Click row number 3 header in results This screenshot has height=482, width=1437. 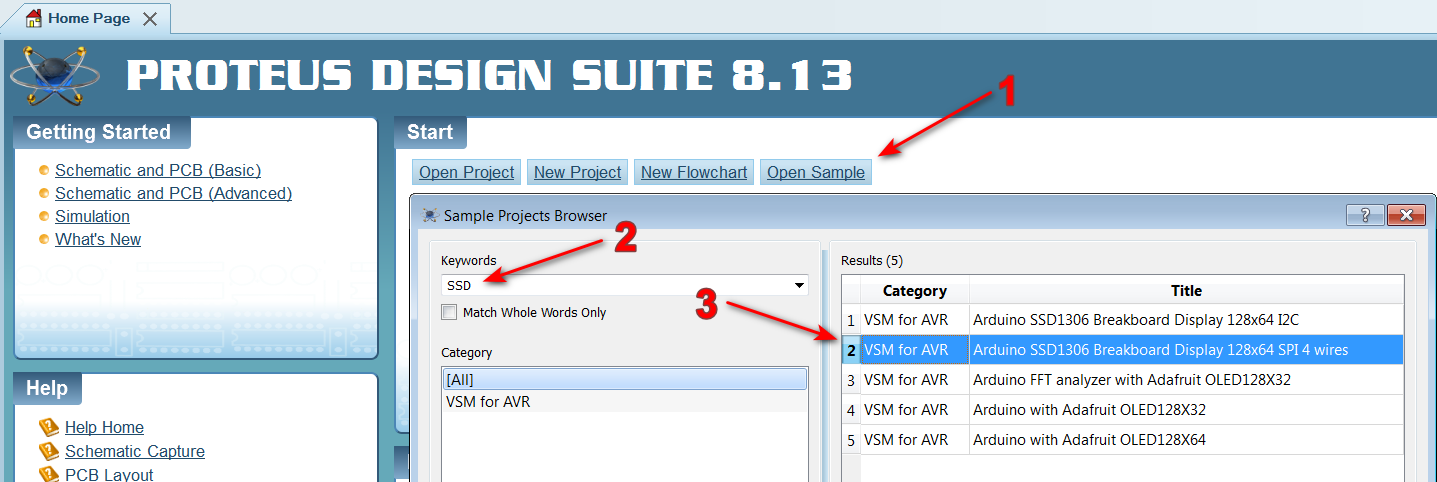851,380
